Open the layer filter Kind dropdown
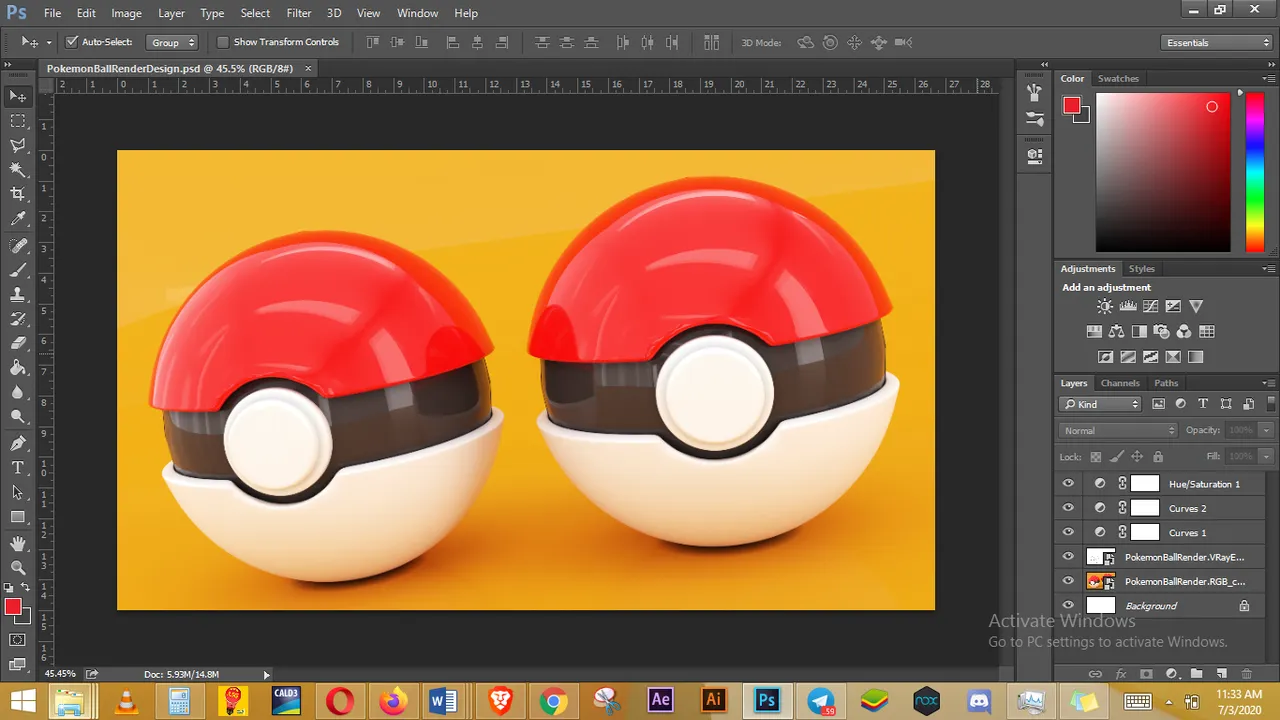1280x720 pixels. click(x=1101, y=404)
